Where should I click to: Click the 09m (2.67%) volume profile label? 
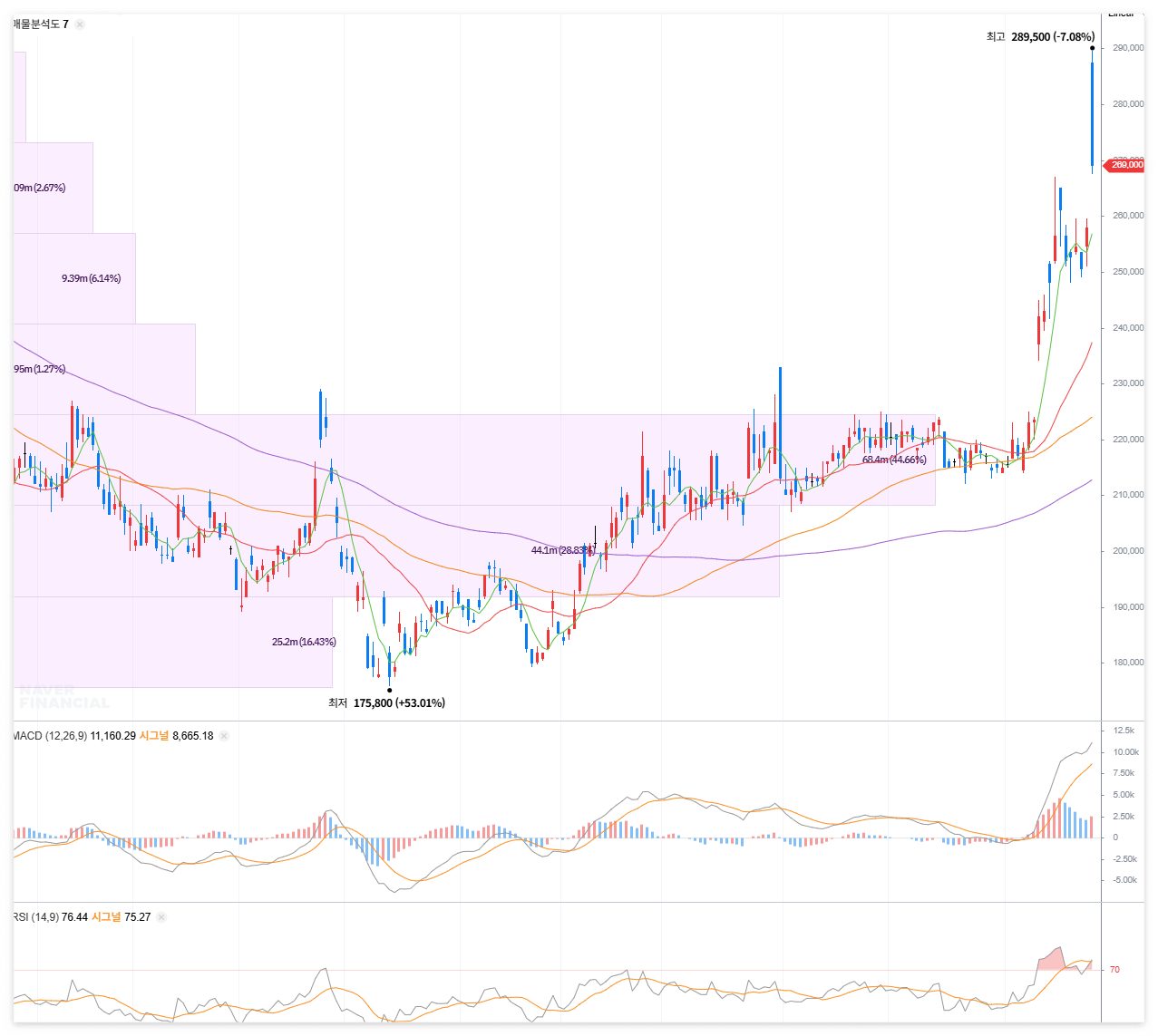39,189
